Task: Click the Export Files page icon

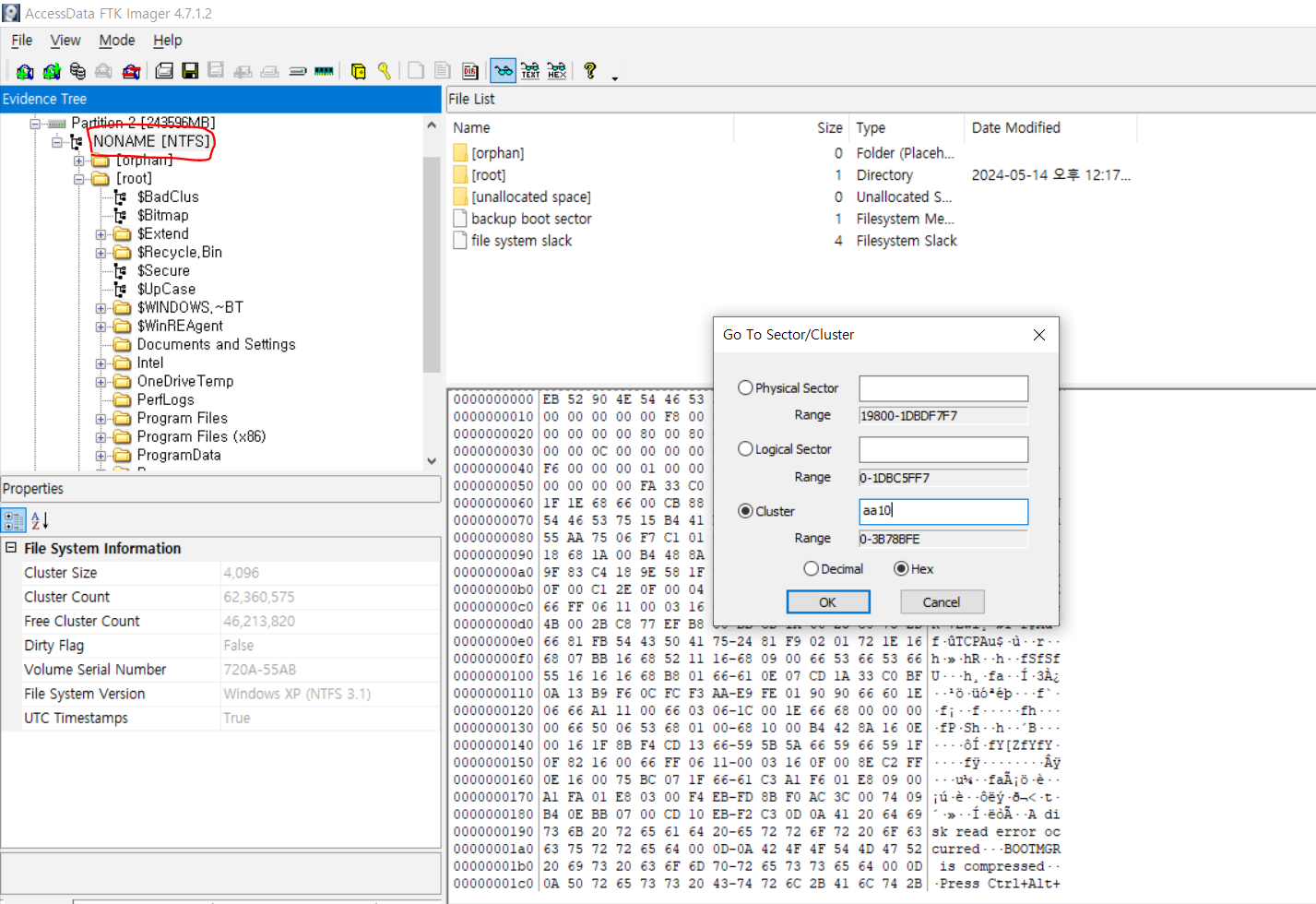Action: click(417, 71)
